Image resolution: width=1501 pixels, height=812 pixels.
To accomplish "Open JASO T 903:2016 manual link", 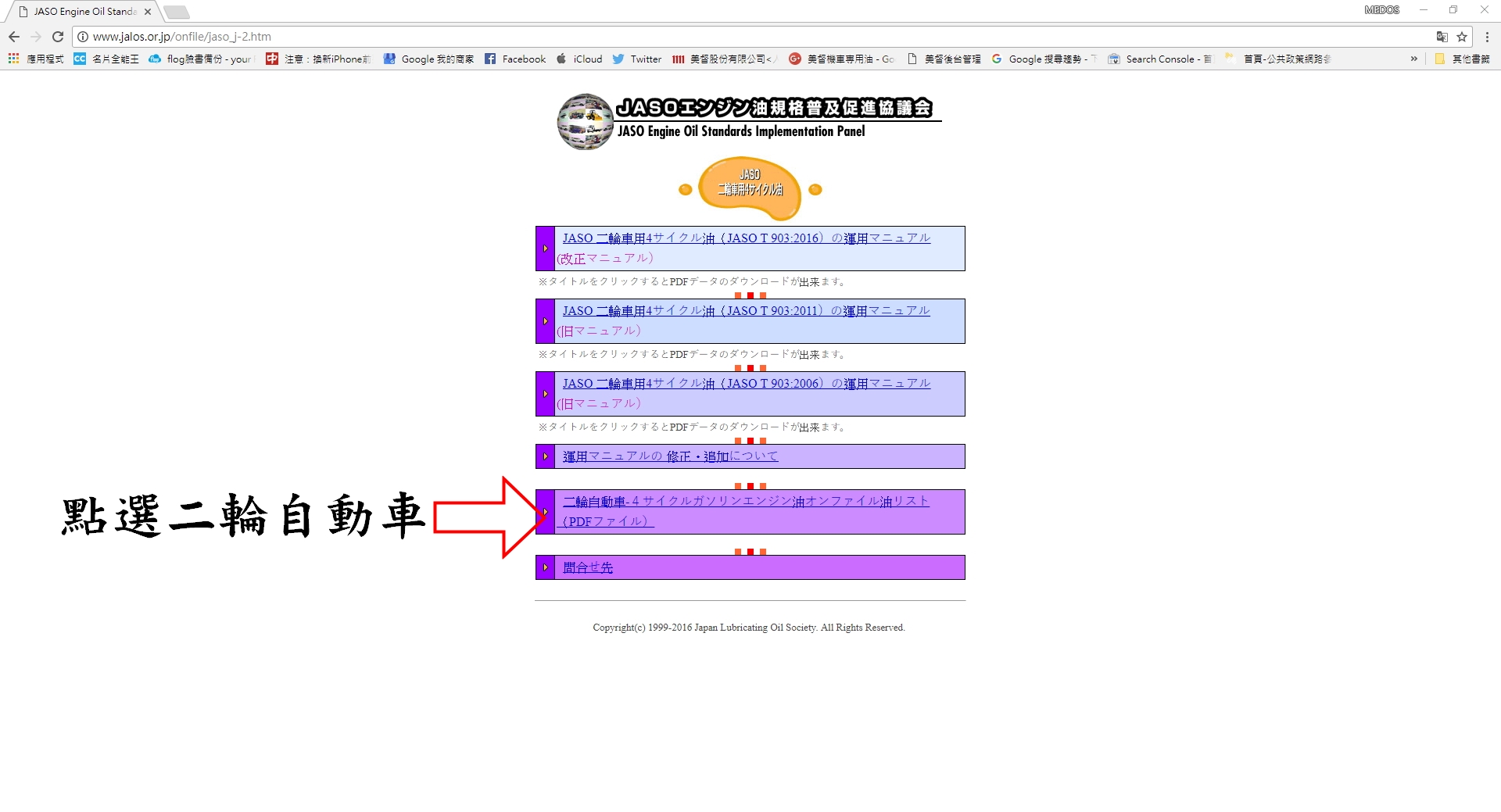I will point(746,238).
